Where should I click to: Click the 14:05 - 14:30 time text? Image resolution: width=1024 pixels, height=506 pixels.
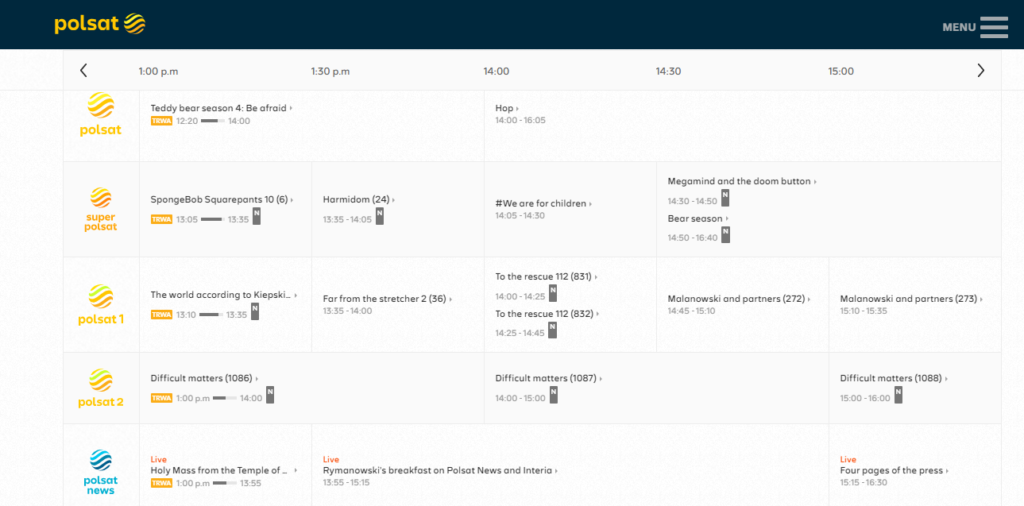pos(520,215)
